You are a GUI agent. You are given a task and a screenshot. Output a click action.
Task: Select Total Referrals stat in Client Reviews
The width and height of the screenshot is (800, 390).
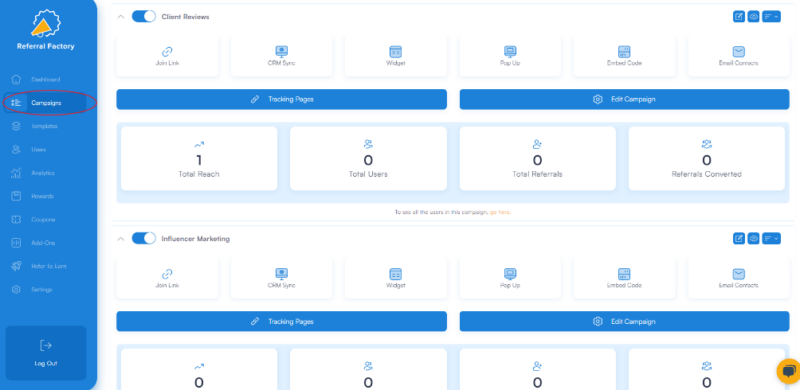click(537, 159)
